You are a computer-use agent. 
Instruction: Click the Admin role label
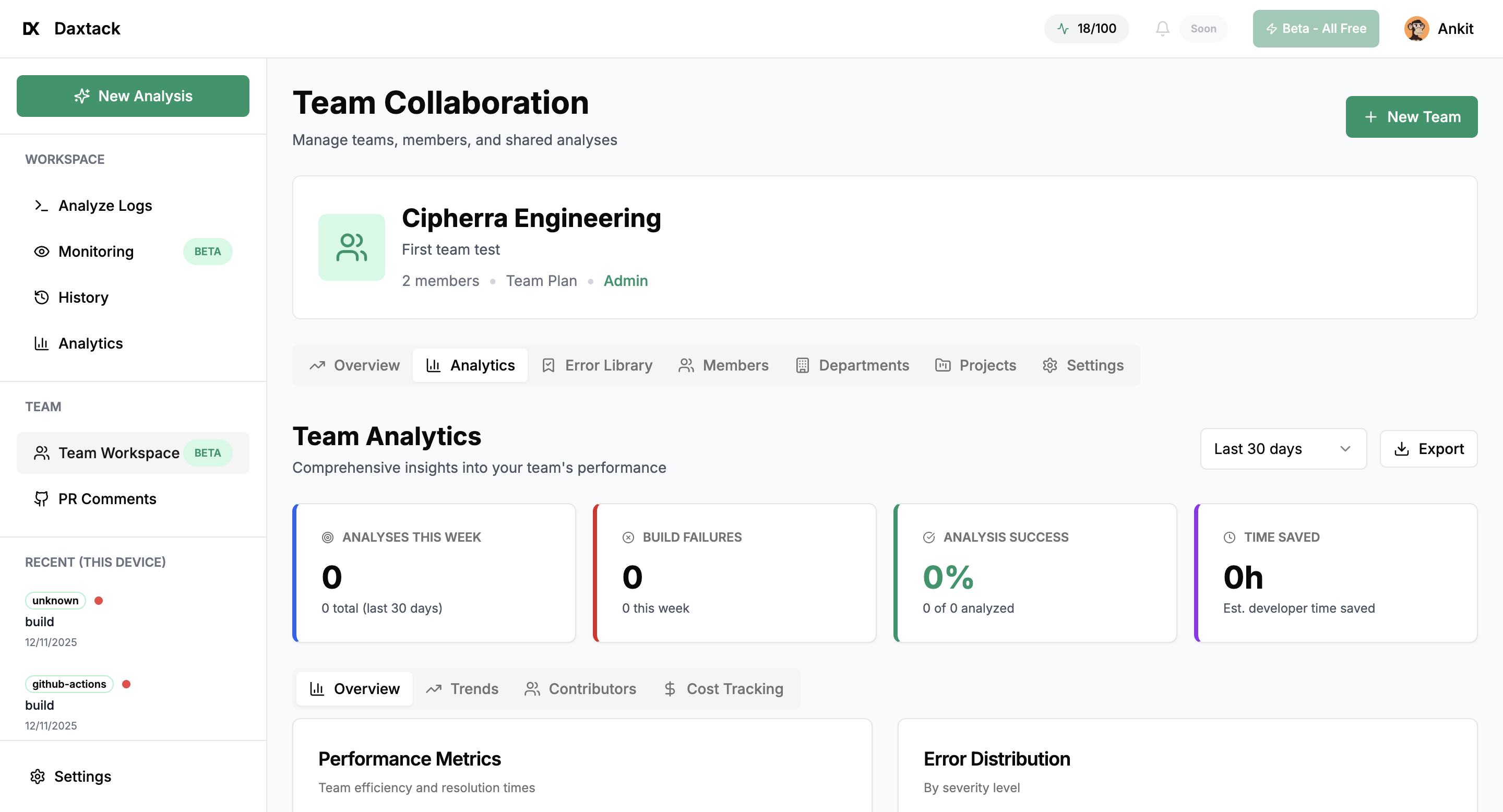(x=626, y=281)
